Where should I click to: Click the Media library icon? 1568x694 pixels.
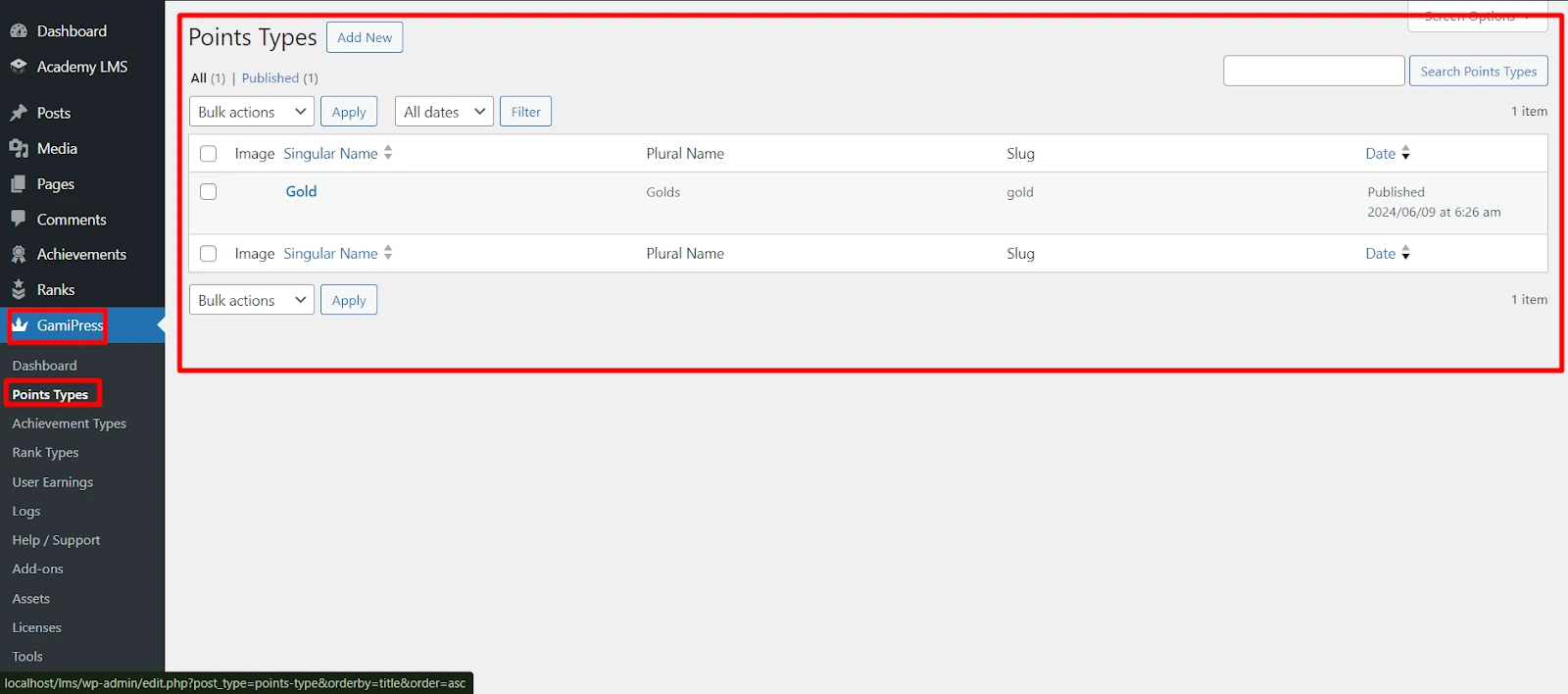tap(19, 148)
